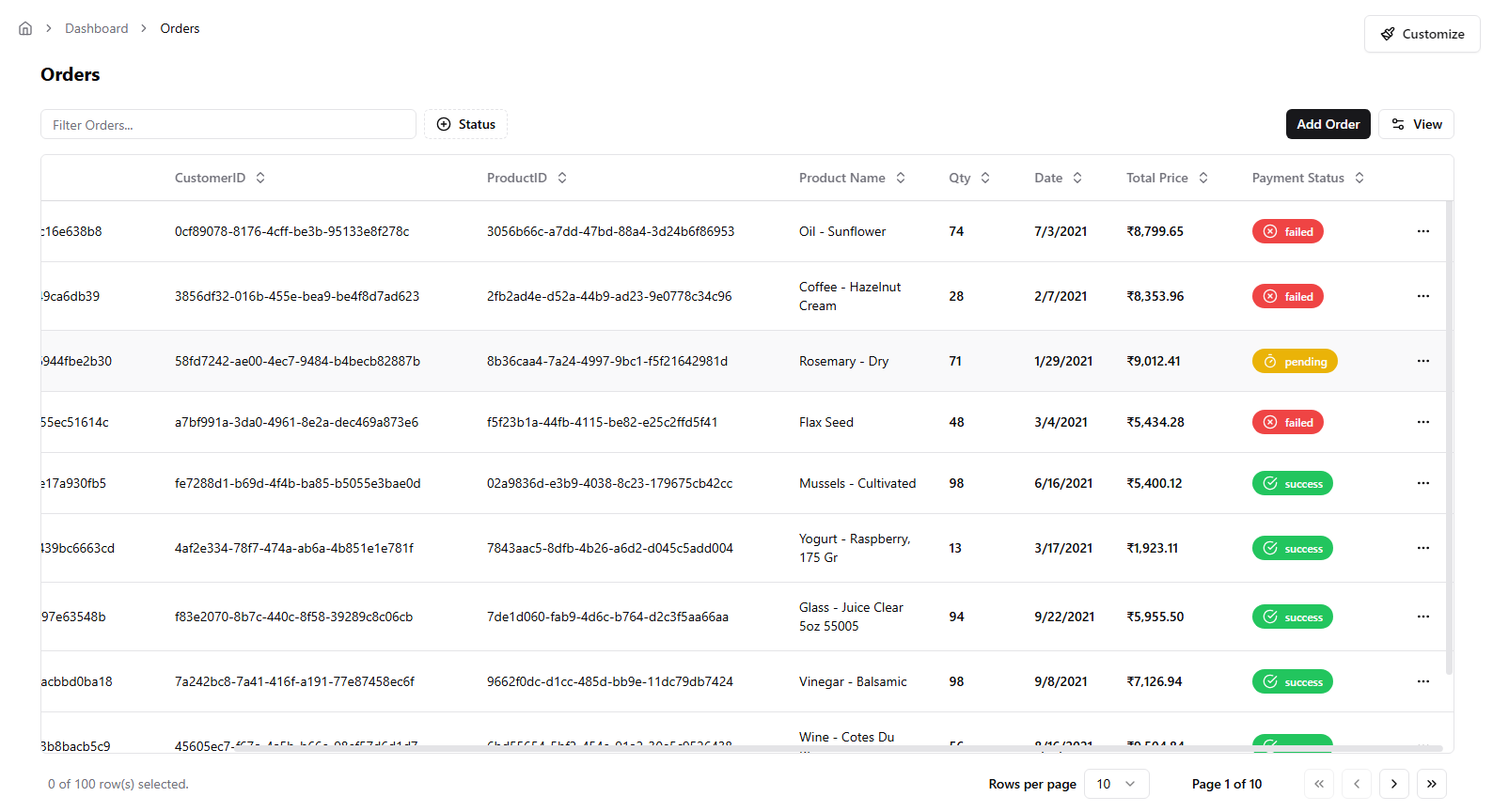Sort by Total Price column
Viewport: 1493px width, 812px height.
click(x=1167, y=178)
